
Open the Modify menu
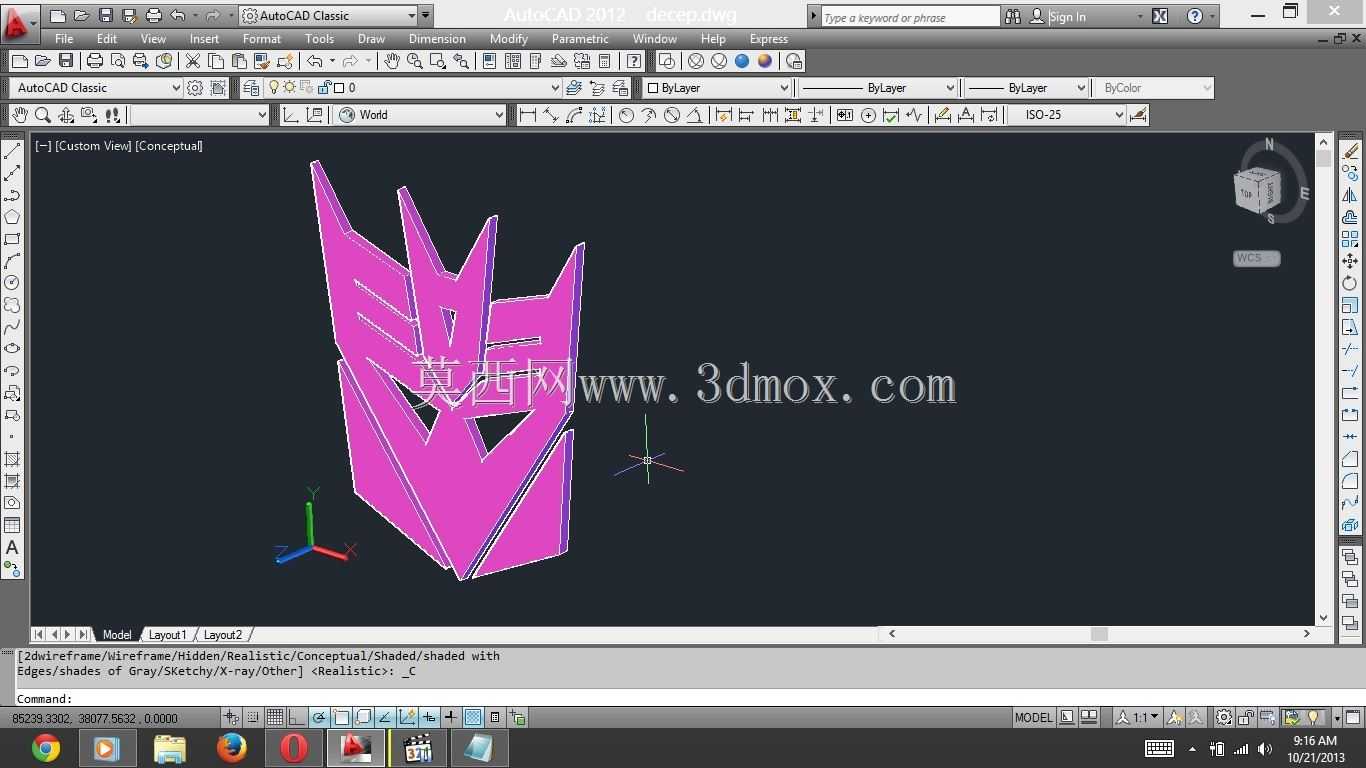point(509,39)
